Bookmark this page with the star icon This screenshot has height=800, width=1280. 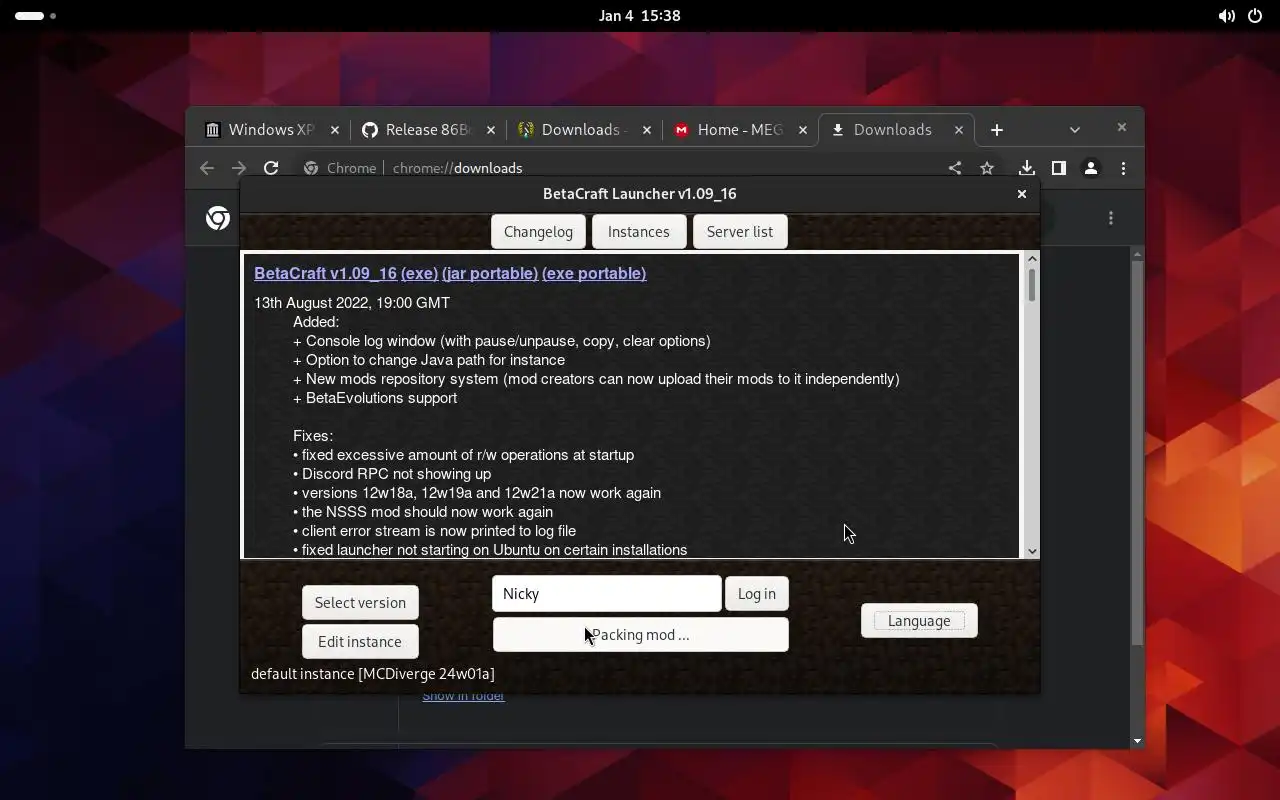[x=987, y=168]
